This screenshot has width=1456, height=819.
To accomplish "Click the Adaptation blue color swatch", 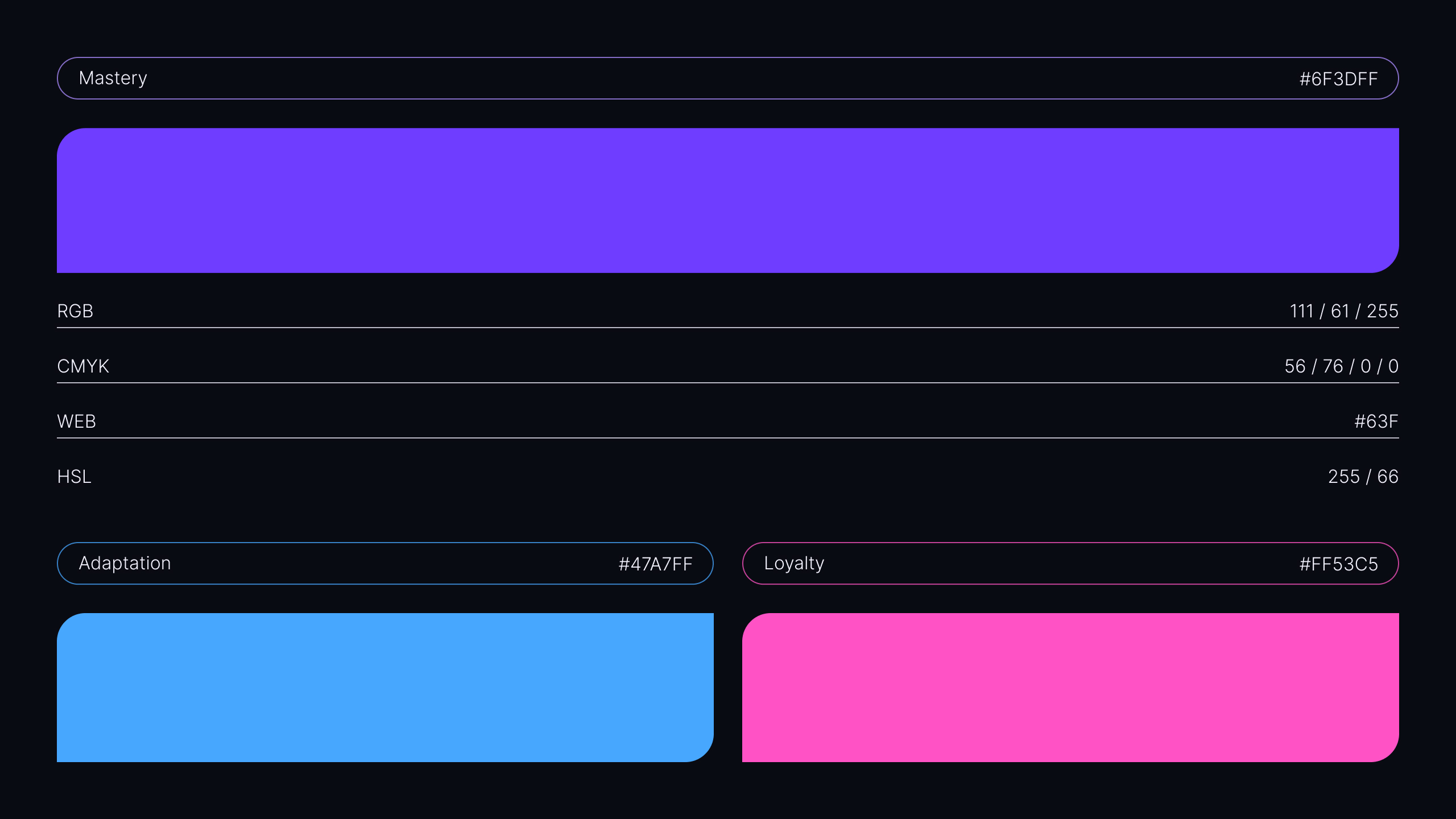I will [x=385, y=687].
